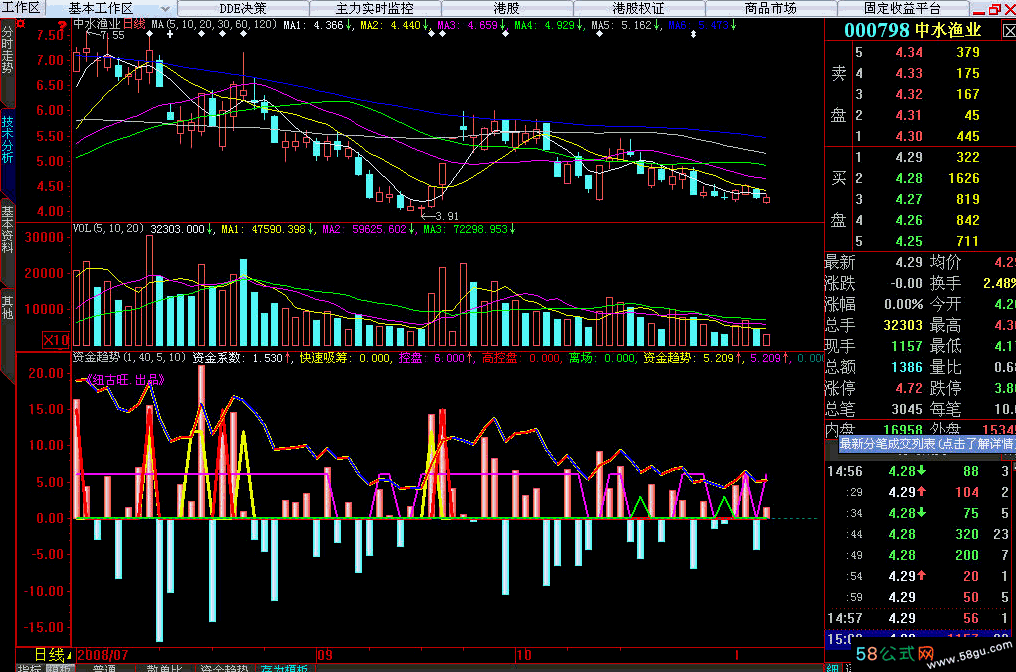This screenshot has height=672, width=1016.
Task: Click the 3.91 low price marker
Action: (446, 216)
